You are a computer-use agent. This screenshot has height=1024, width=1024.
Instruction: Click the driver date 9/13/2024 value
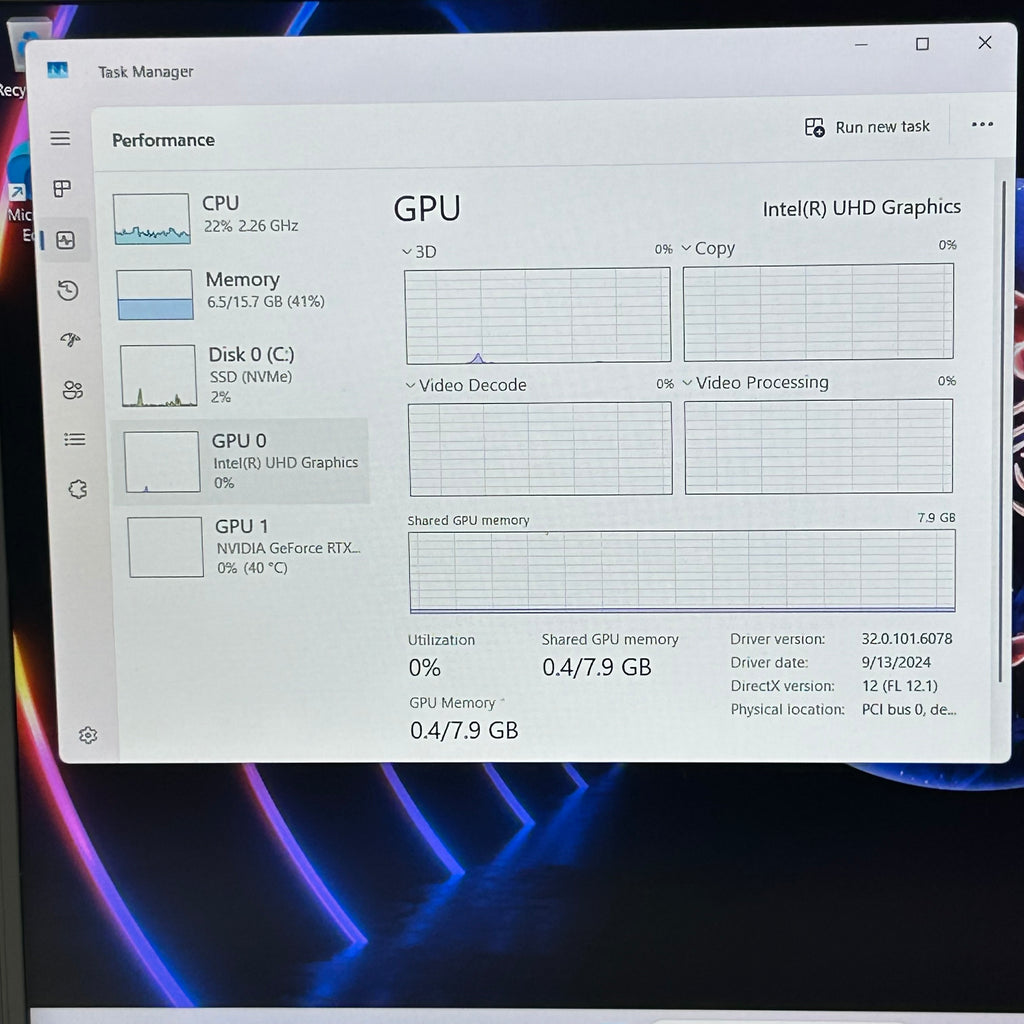[896, 662]
